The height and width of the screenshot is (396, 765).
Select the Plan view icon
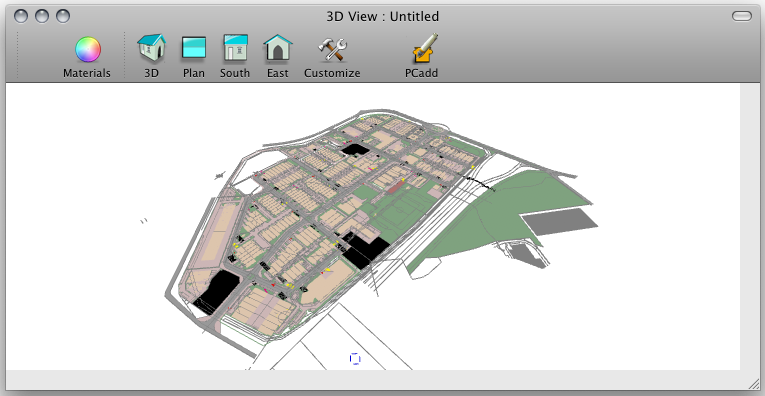(x=194, y=48)
